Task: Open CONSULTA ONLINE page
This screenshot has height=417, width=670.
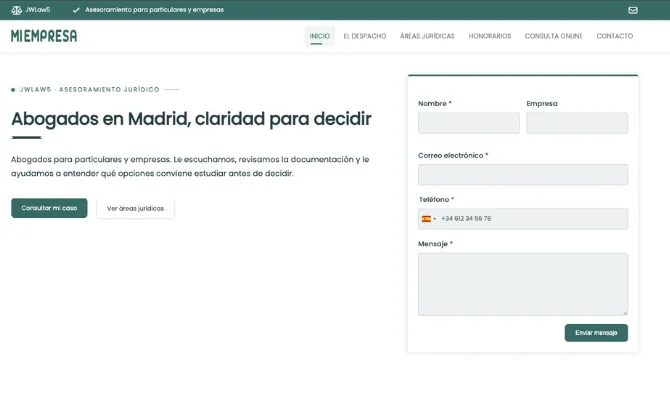Action: coord(554,36)
